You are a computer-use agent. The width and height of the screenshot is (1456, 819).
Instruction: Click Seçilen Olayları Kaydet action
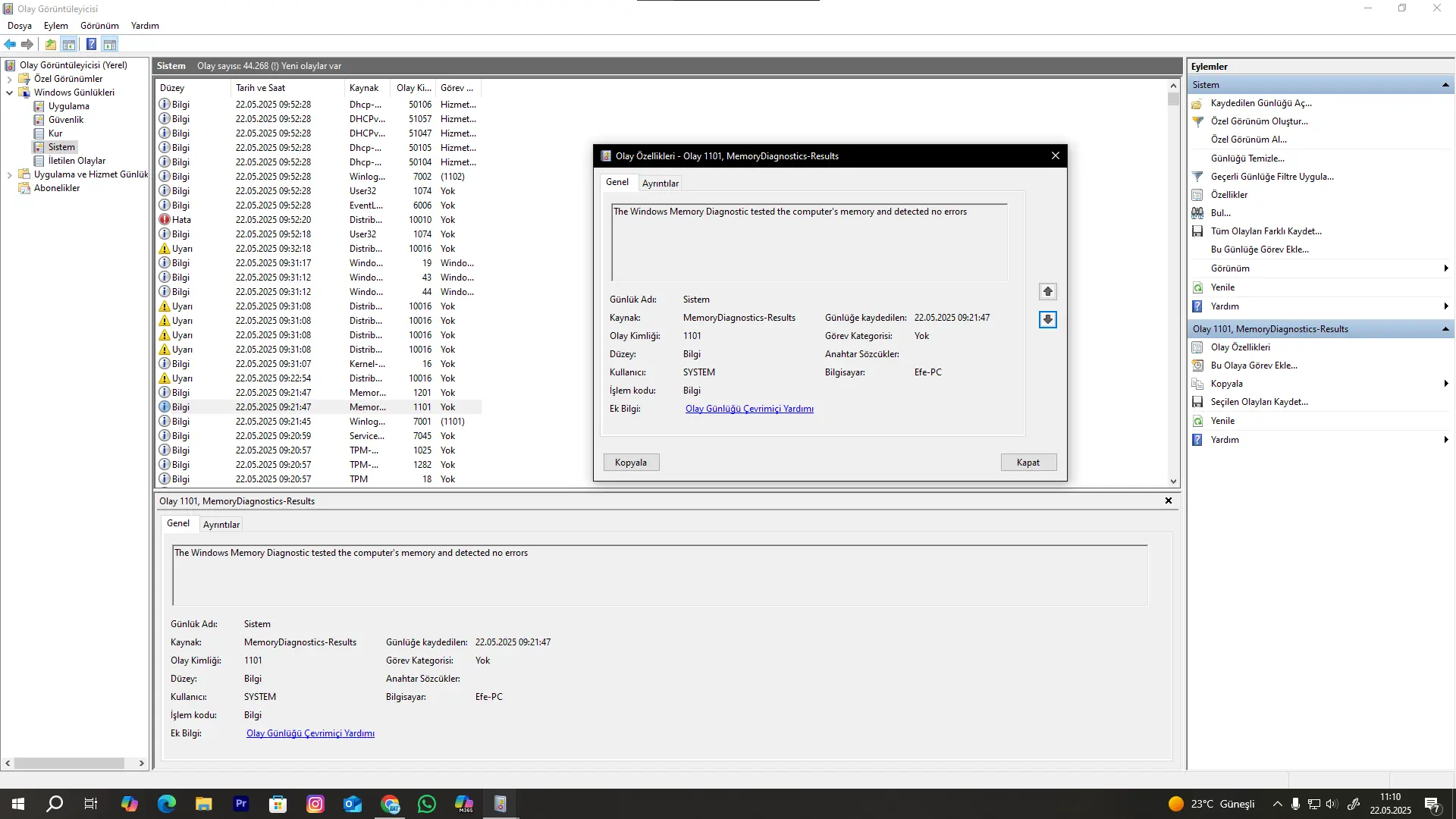(1259, 402)
